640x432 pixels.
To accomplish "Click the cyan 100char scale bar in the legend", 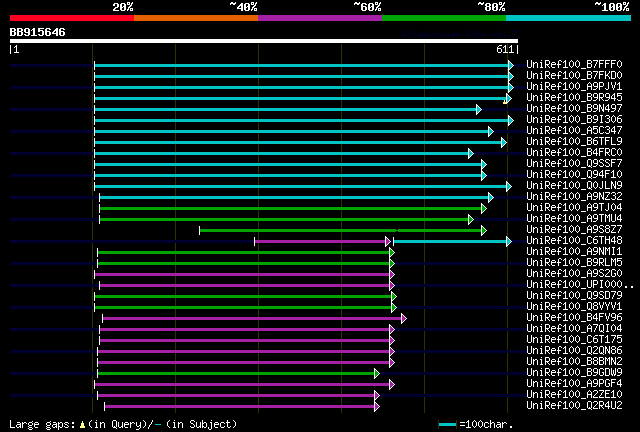I will click(x=447, y=425).
